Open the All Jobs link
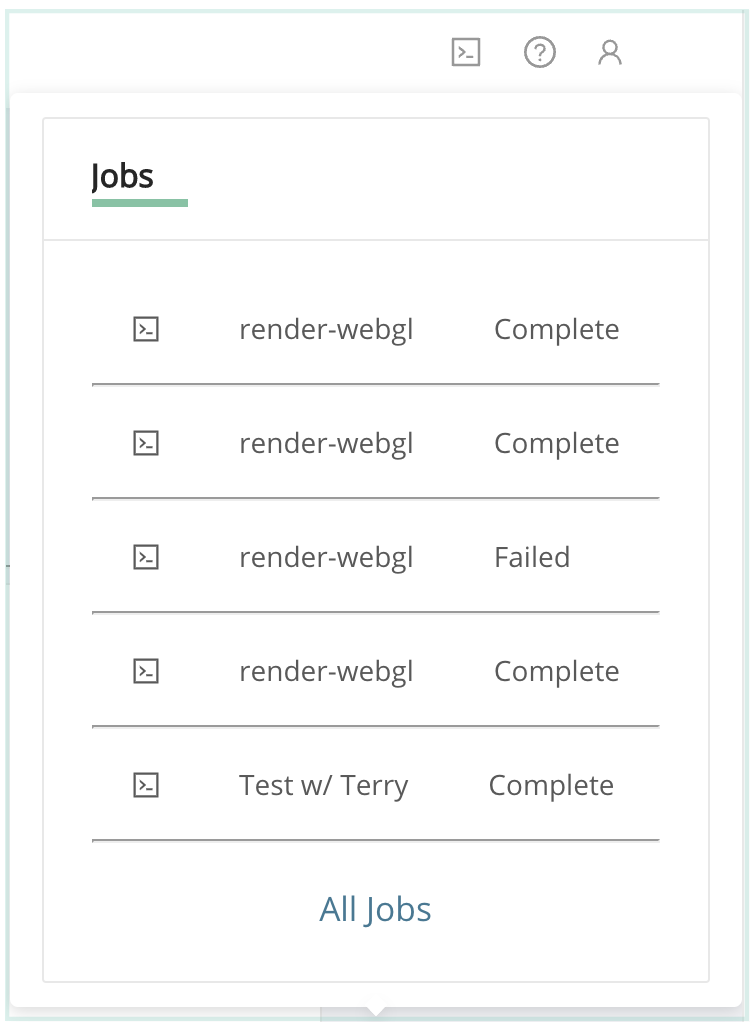 (375, 909)
